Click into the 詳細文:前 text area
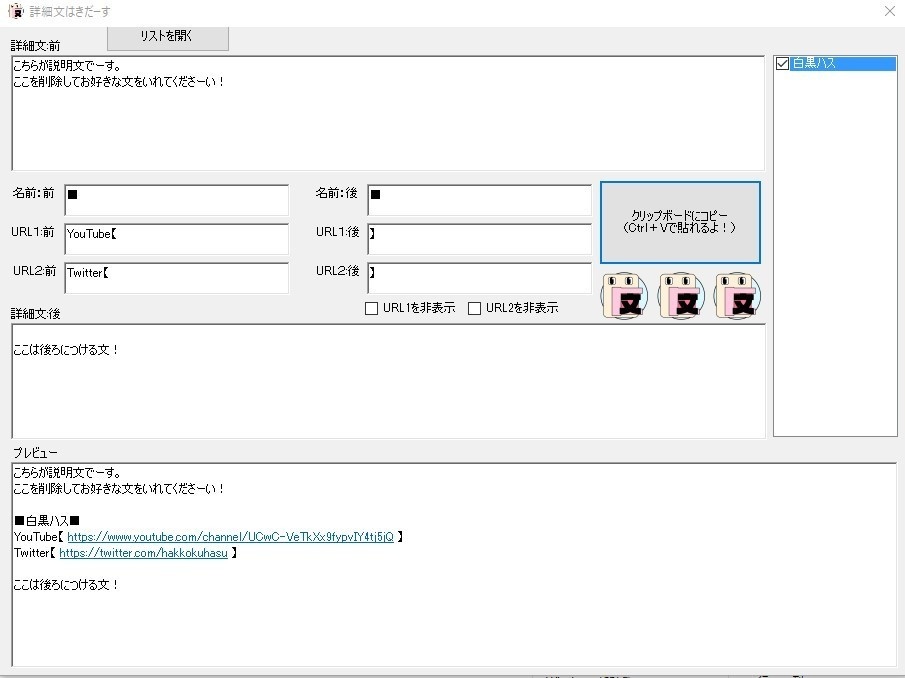 click(388, 113)
